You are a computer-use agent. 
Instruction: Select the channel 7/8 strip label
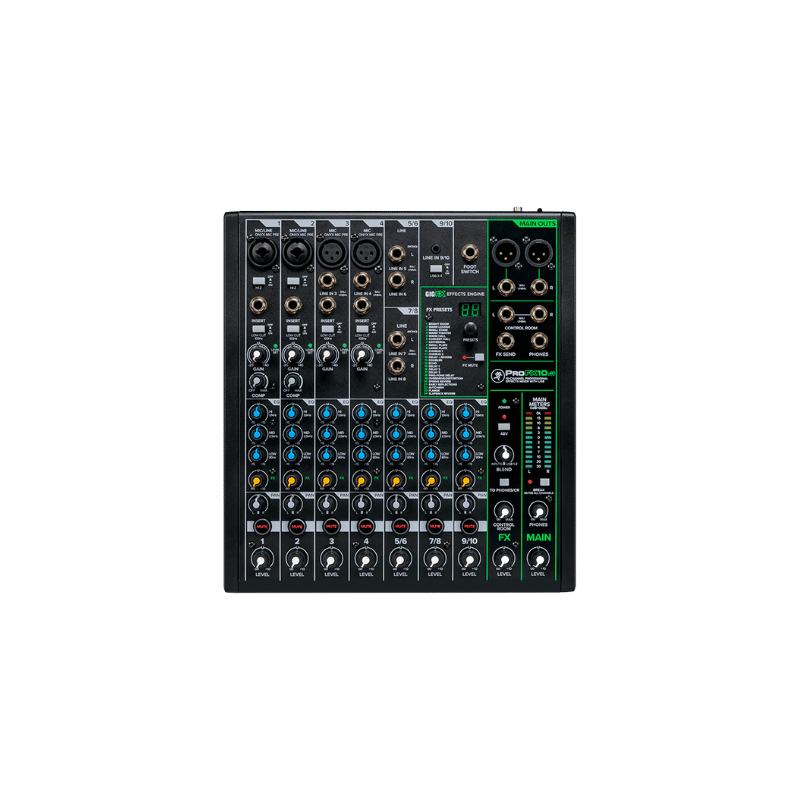[x=435, y=541]
